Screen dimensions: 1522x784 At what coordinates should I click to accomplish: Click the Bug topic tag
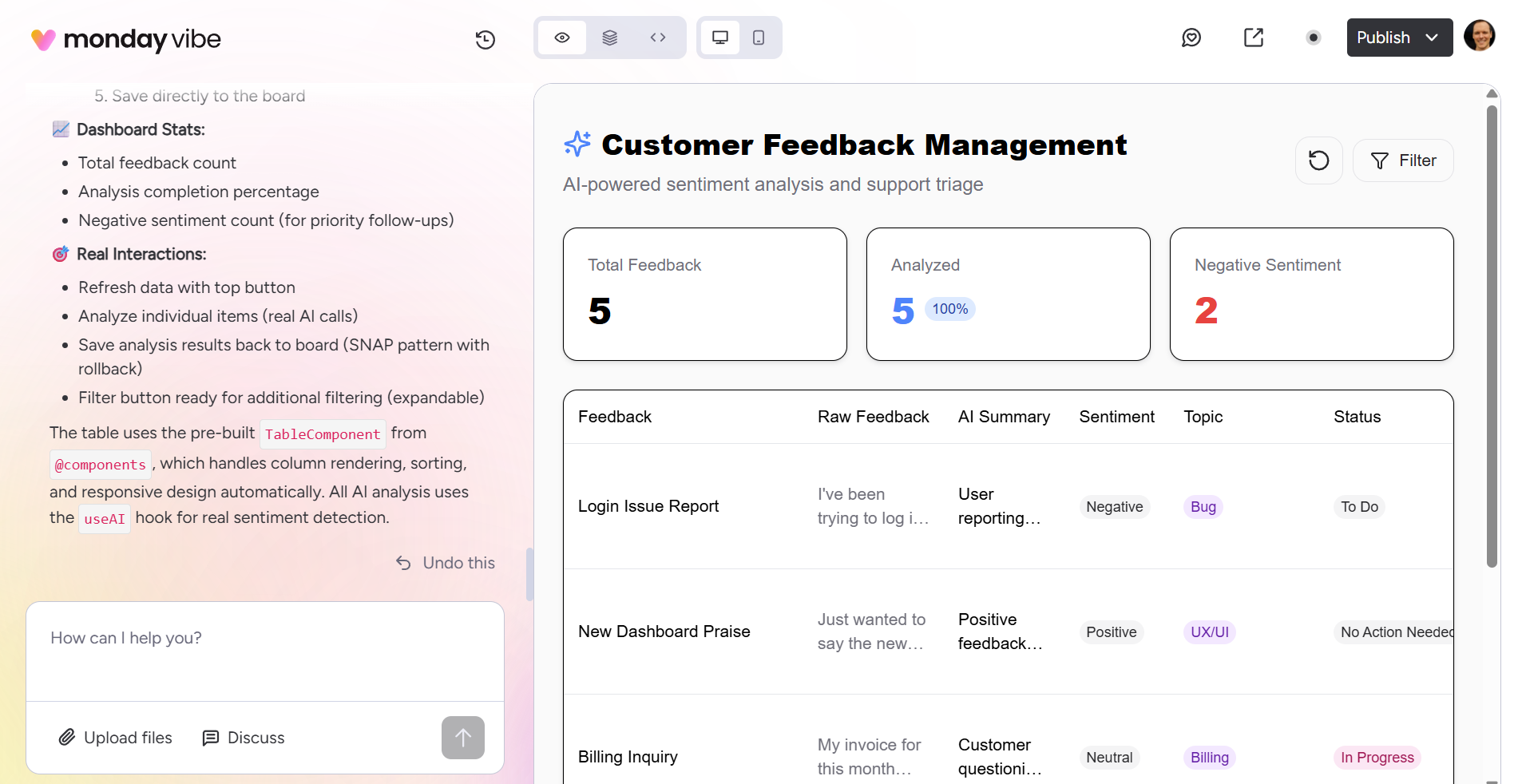pos(1203,507)
